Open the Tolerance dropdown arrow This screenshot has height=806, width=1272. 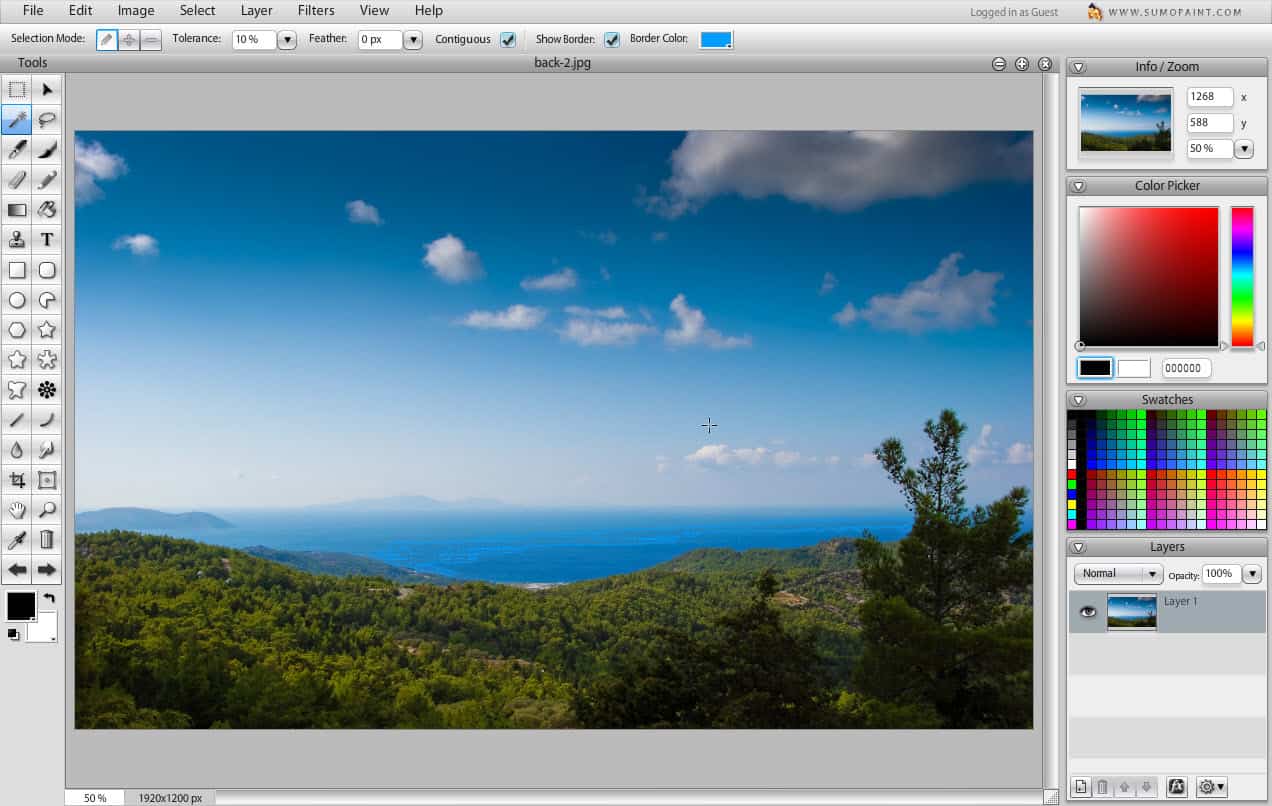pos(287,40)
